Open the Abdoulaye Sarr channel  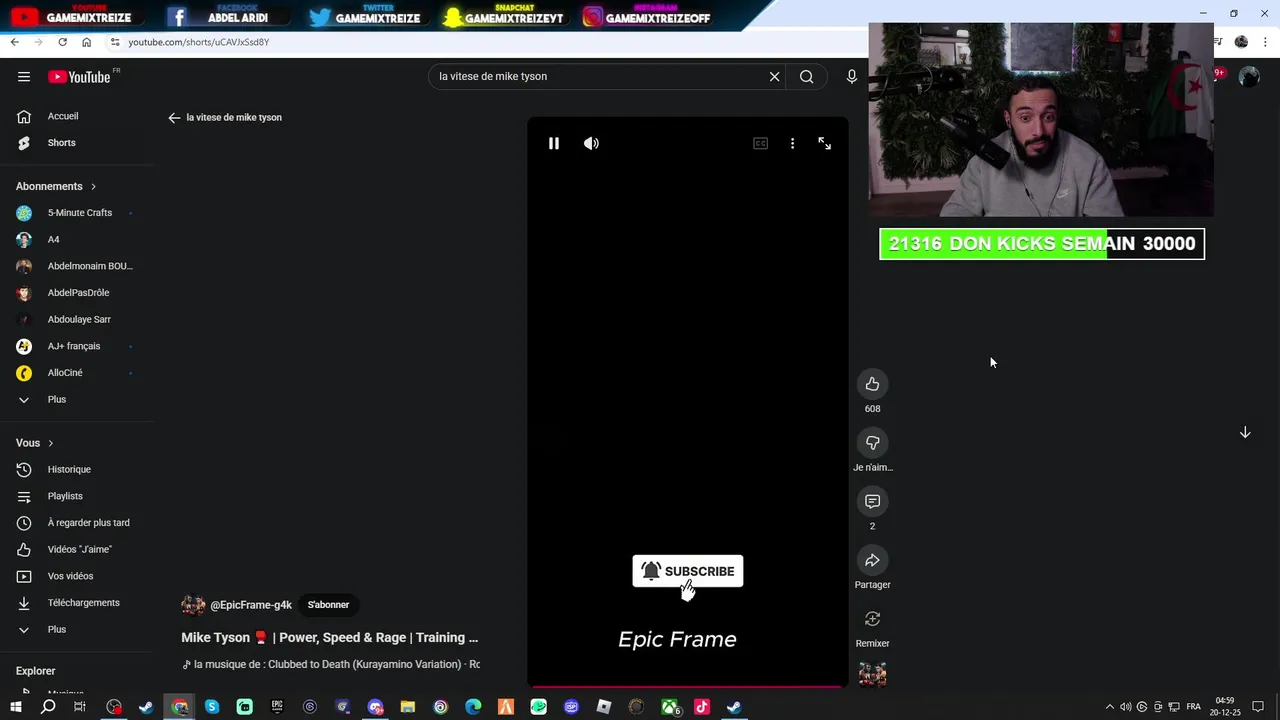tap(77, 319)
